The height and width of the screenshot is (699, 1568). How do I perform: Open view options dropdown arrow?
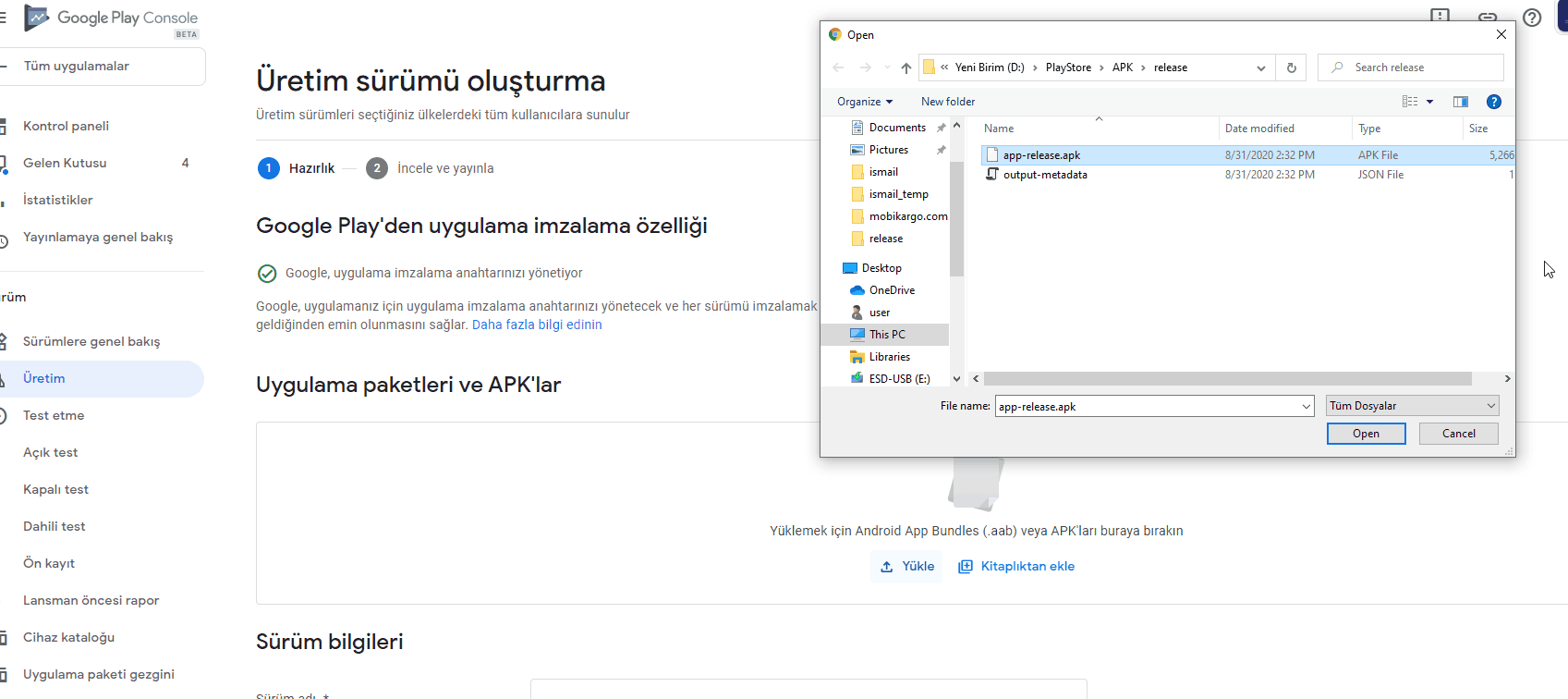[1430, 102]
